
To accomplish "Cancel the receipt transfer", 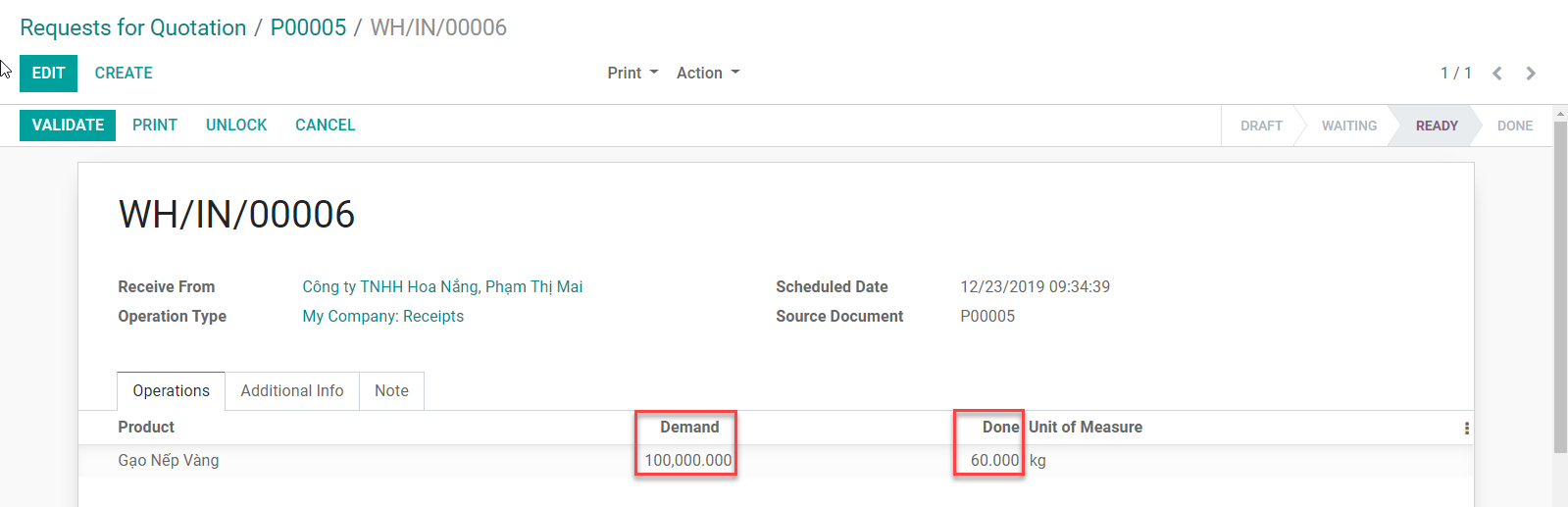I will tap(325, 126).
